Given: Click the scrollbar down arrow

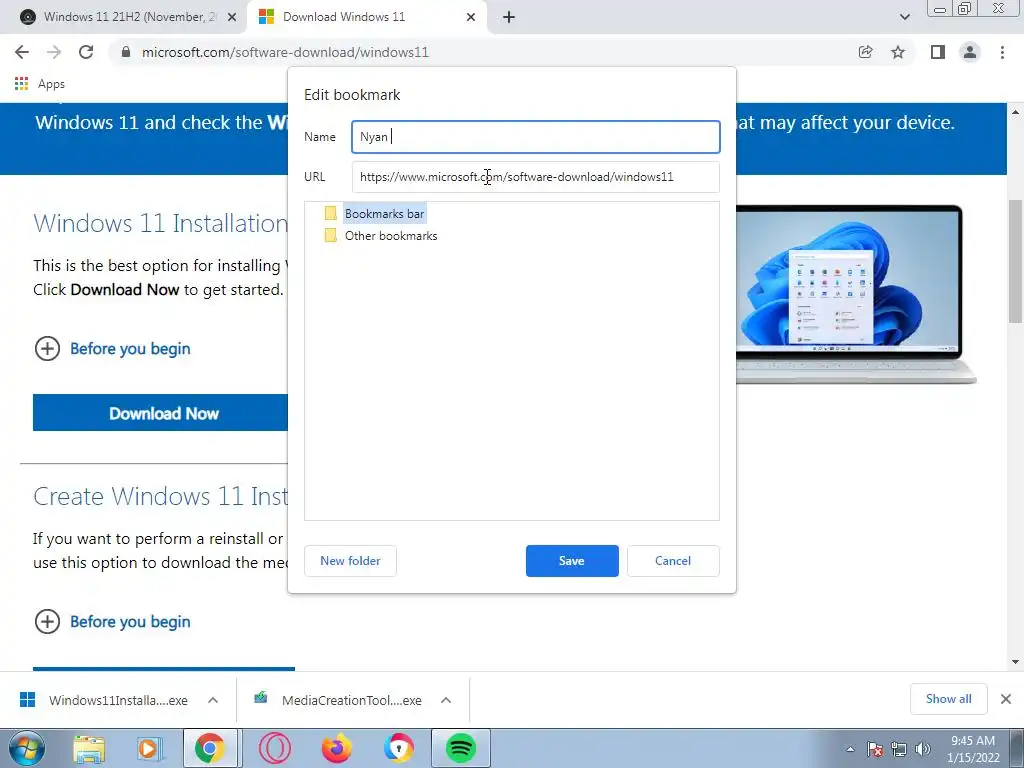Looking at the screenshot, I should click(x=1015, y=662).
